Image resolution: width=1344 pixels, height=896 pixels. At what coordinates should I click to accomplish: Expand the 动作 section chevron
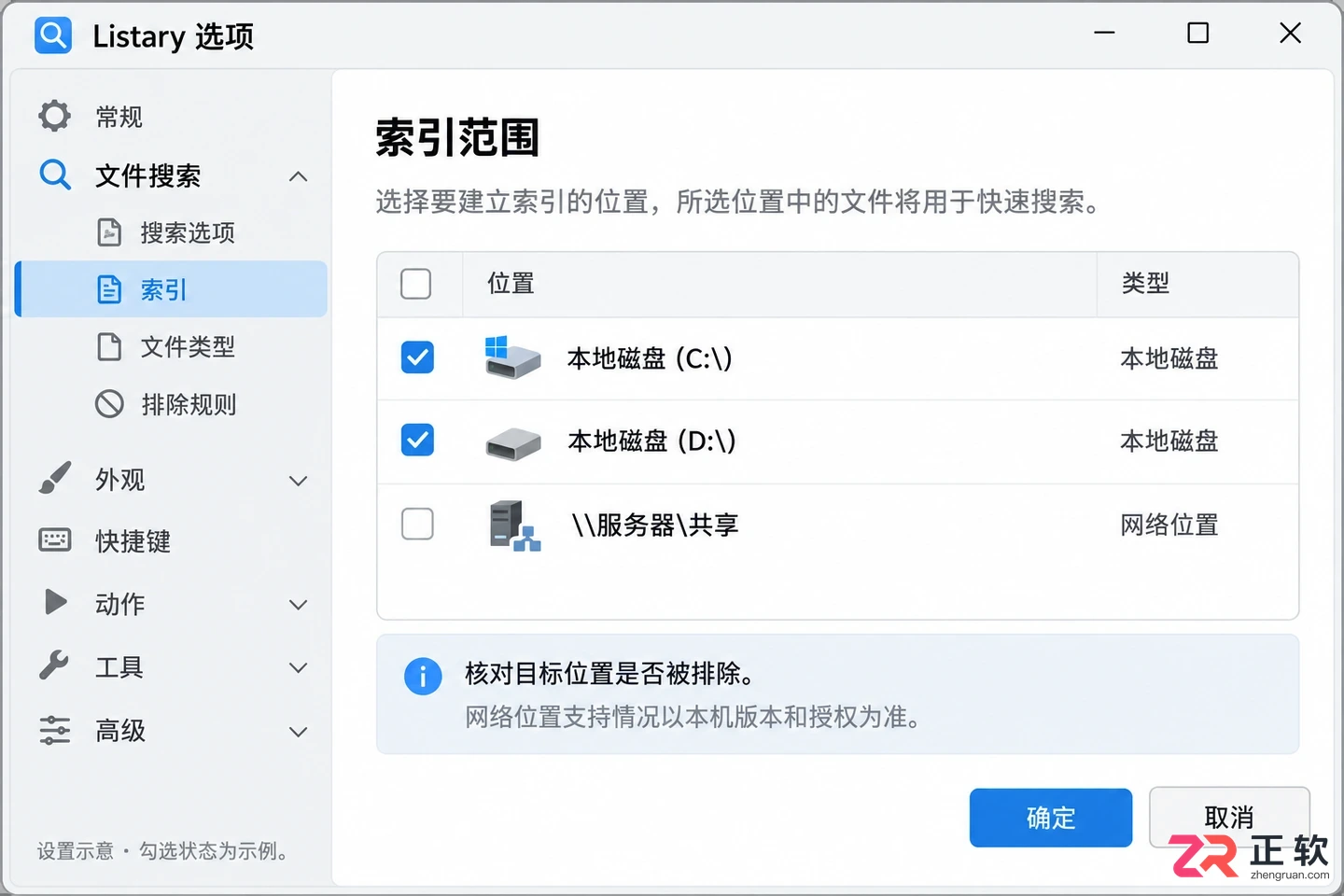coord(299,605)
